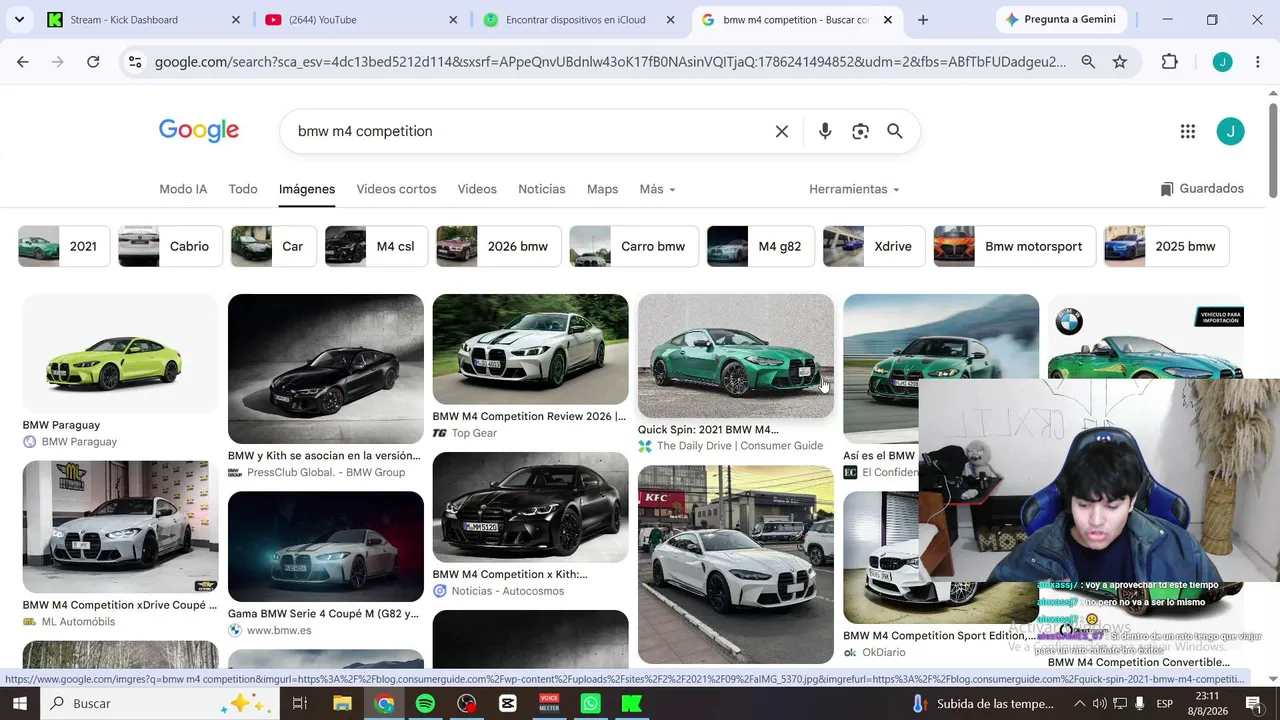This screenshot has width=1280, height=720.
Task: Go back to the previous page
Action: [23, 62]
